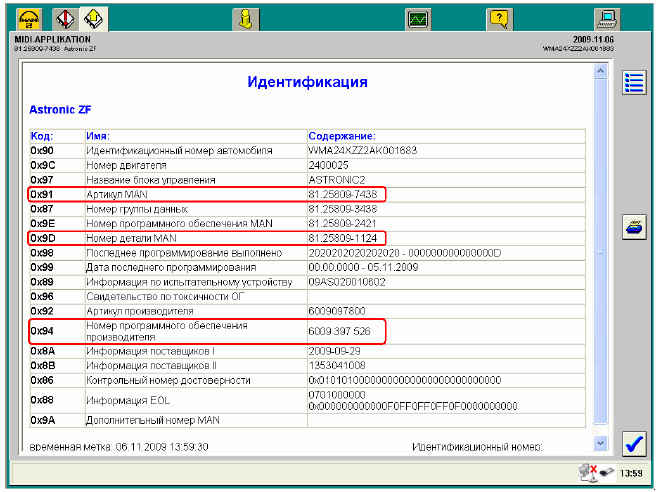
Task: Click the scrollbar up arrow
Action: 600,73
